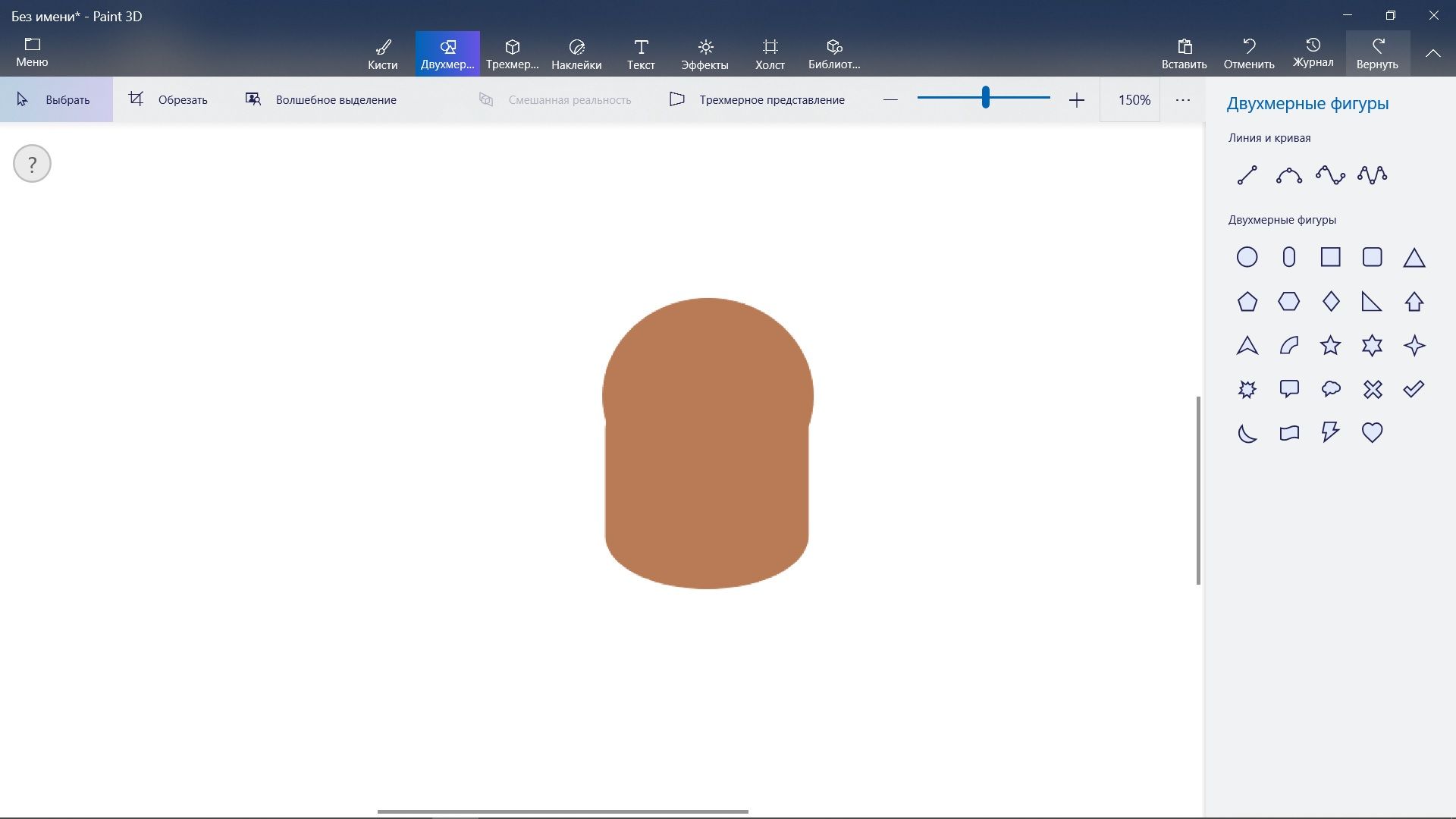Select the Line tool

(1247, 175)
